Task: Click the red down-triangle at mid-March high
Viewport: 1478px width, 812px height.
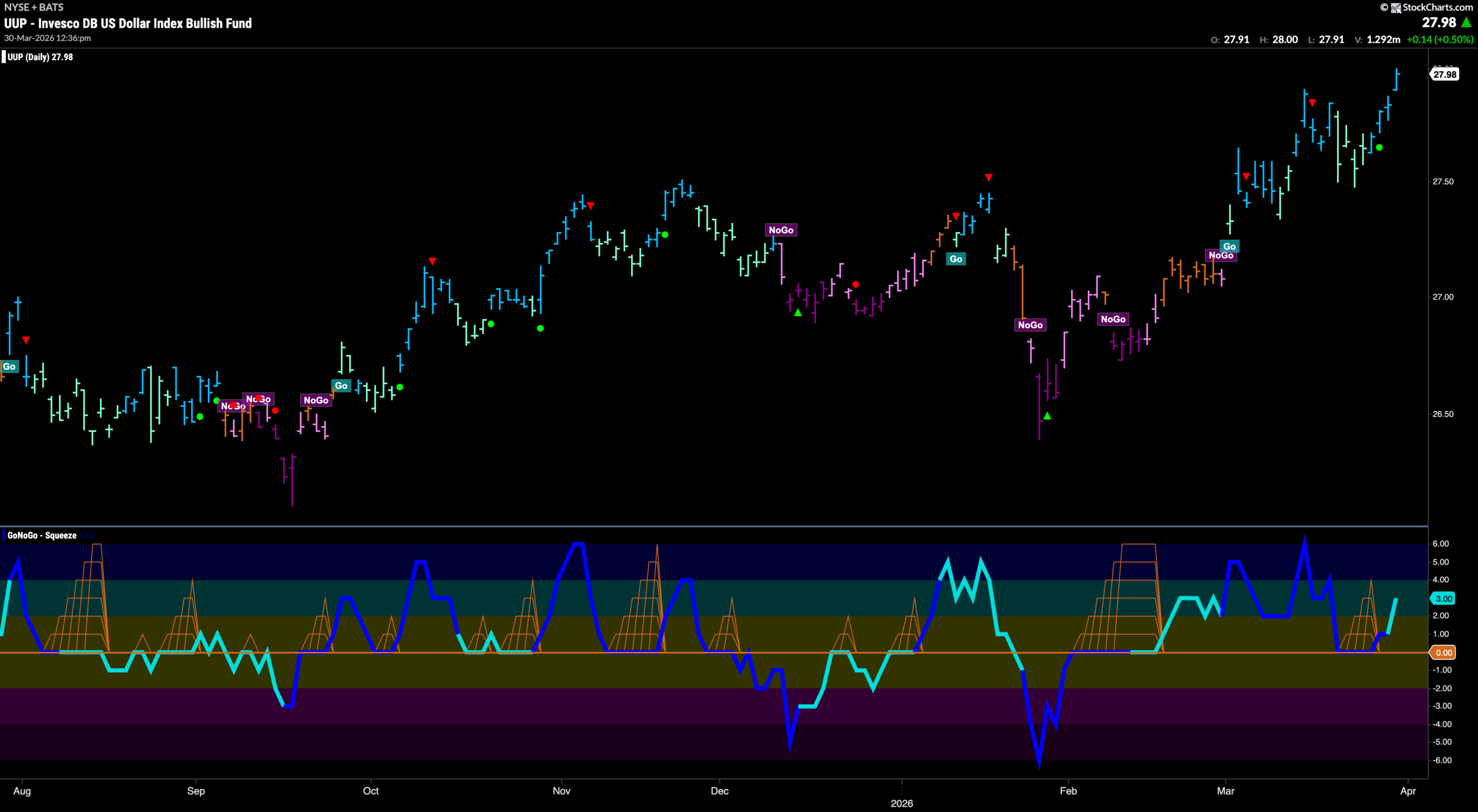Action: pyautogui.click(x=1312, y=103)
